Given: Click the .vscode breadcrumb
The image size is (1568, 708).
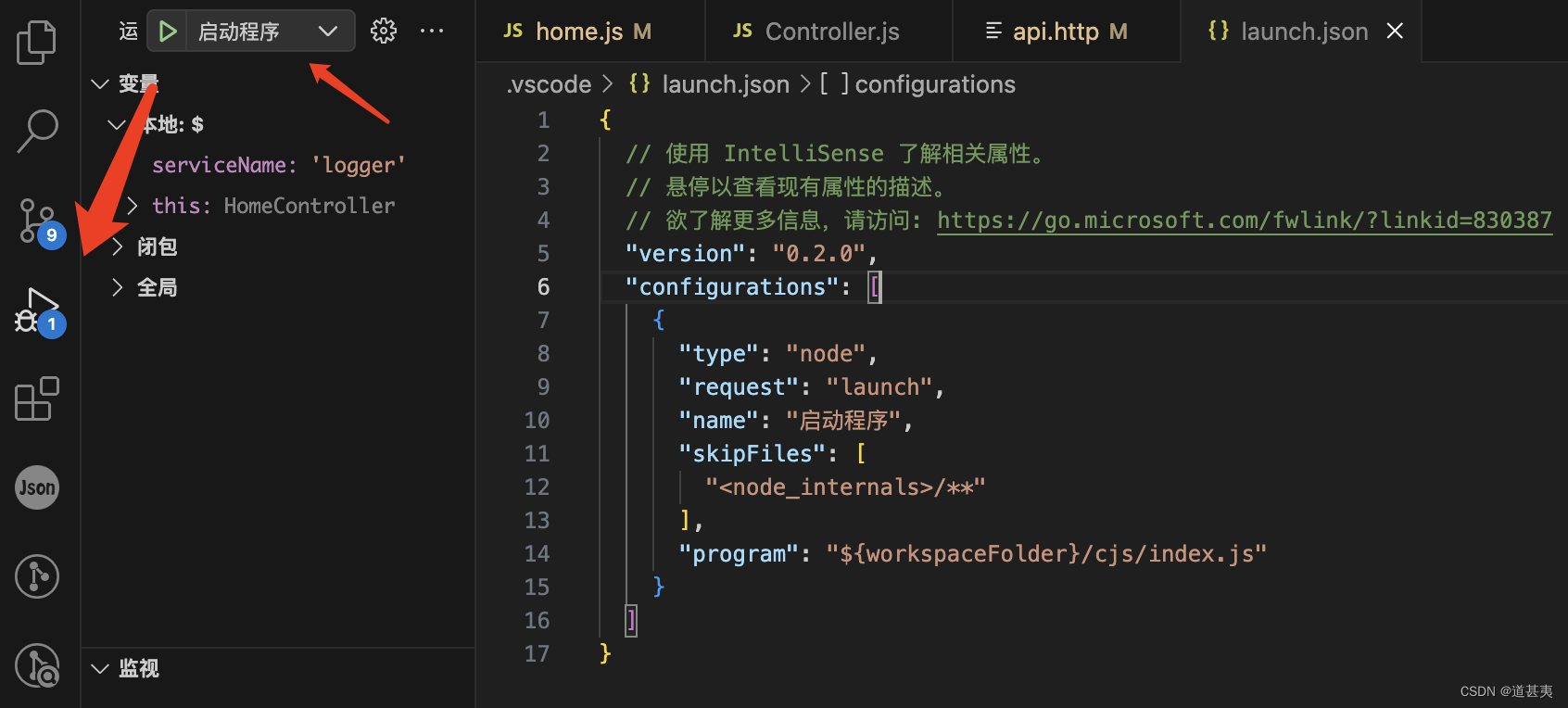Looking at the screenshot, I should (x=549, y=84).
